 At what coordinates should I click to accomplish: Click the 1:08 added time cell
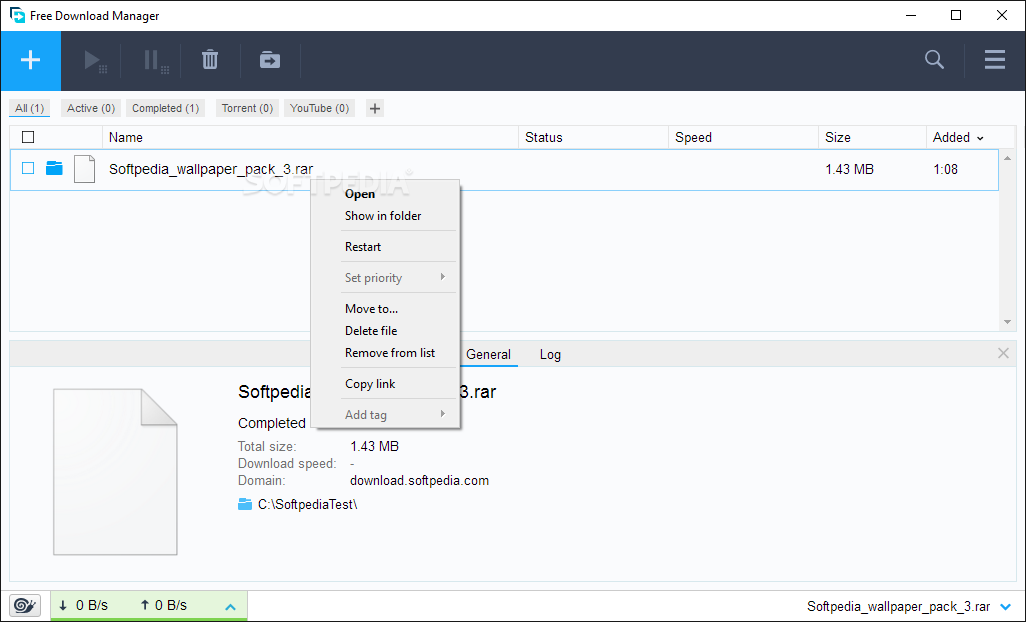coord(946,169)
